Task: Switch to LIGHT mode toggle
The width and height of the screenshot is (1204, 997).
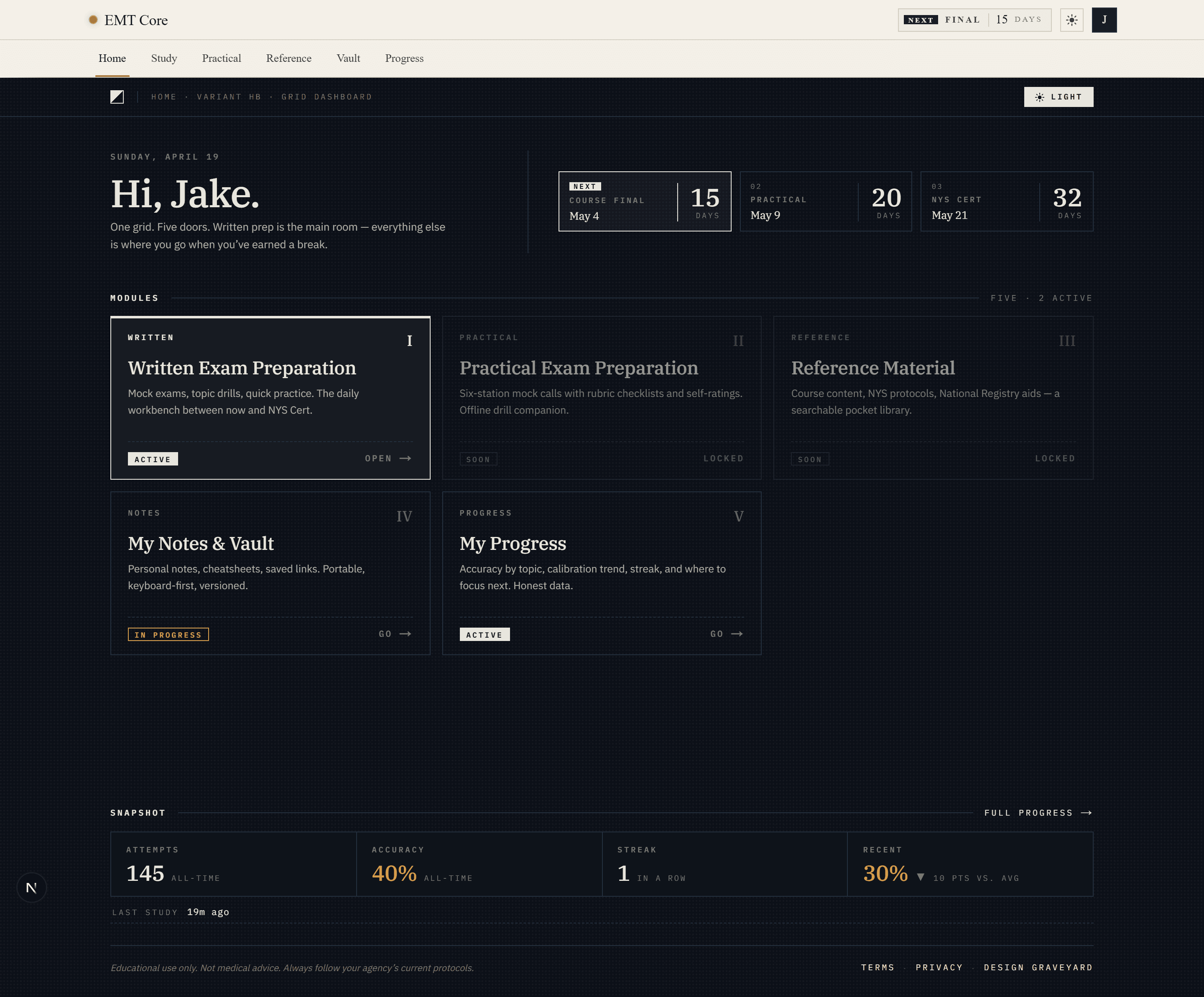Action: 1059,97
